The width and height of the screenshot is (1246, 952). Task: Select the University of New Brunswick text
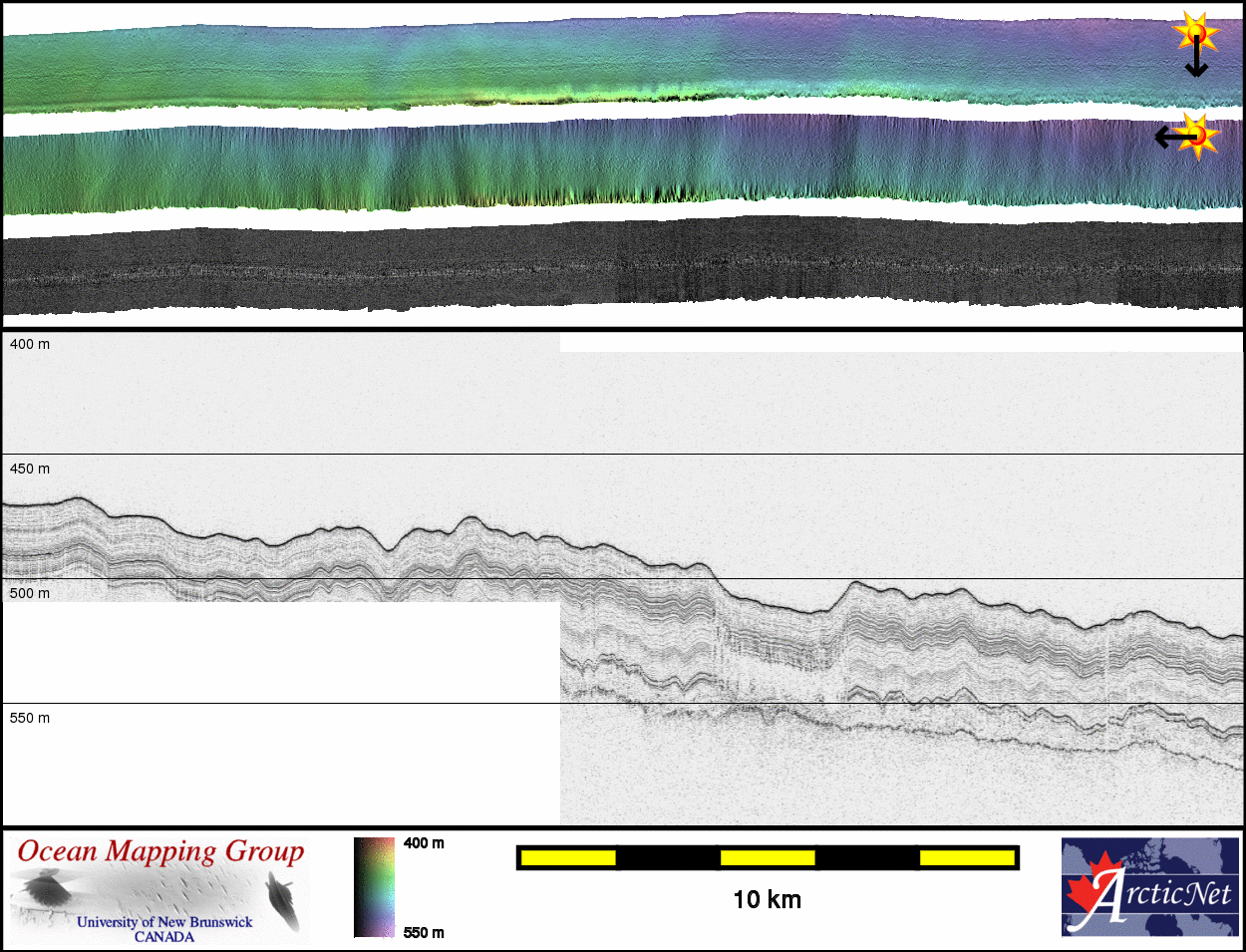pyautogui.click(x=164, y=922)
